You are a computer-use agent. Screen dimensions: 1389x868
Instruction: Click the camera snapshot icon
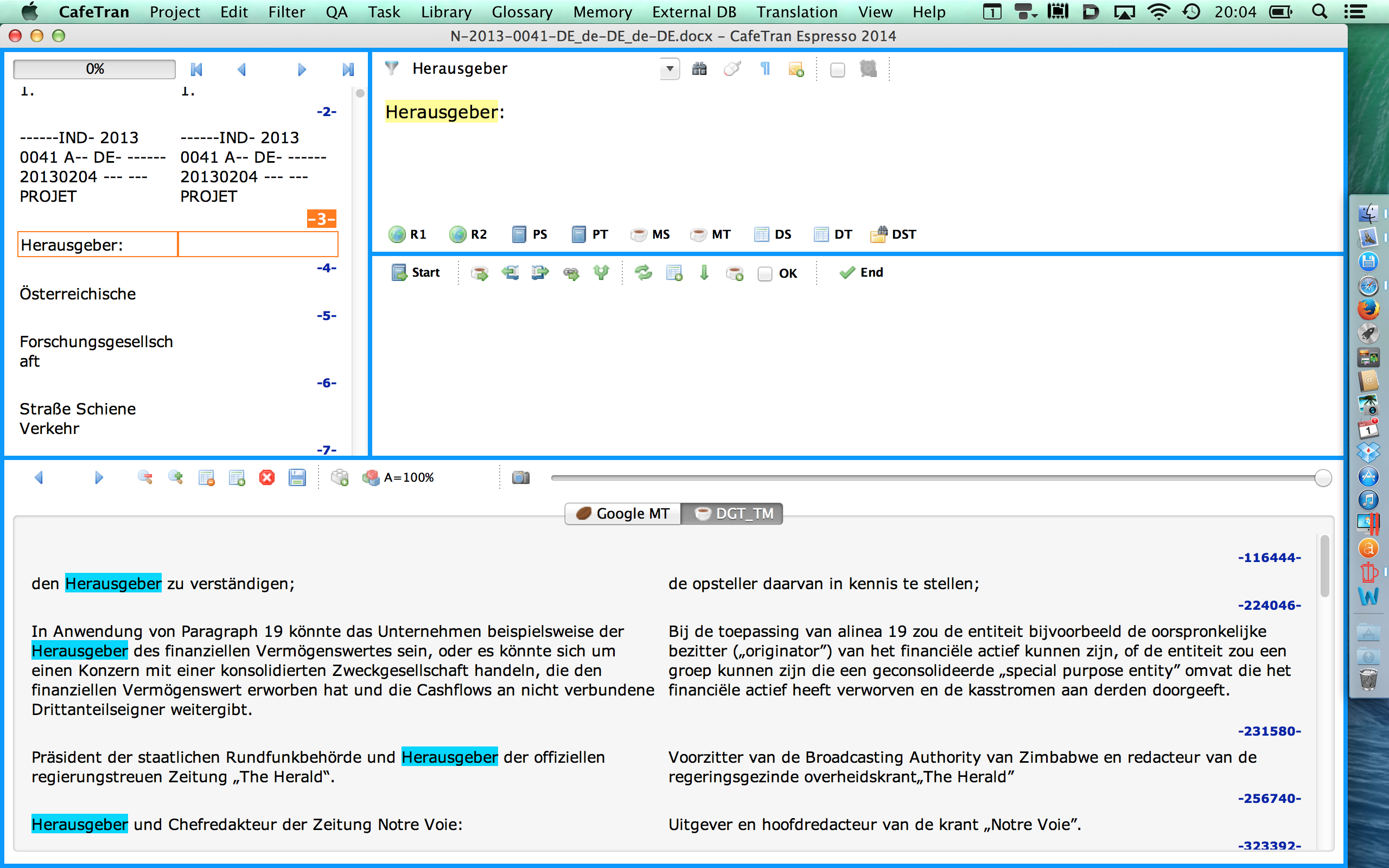520,477
